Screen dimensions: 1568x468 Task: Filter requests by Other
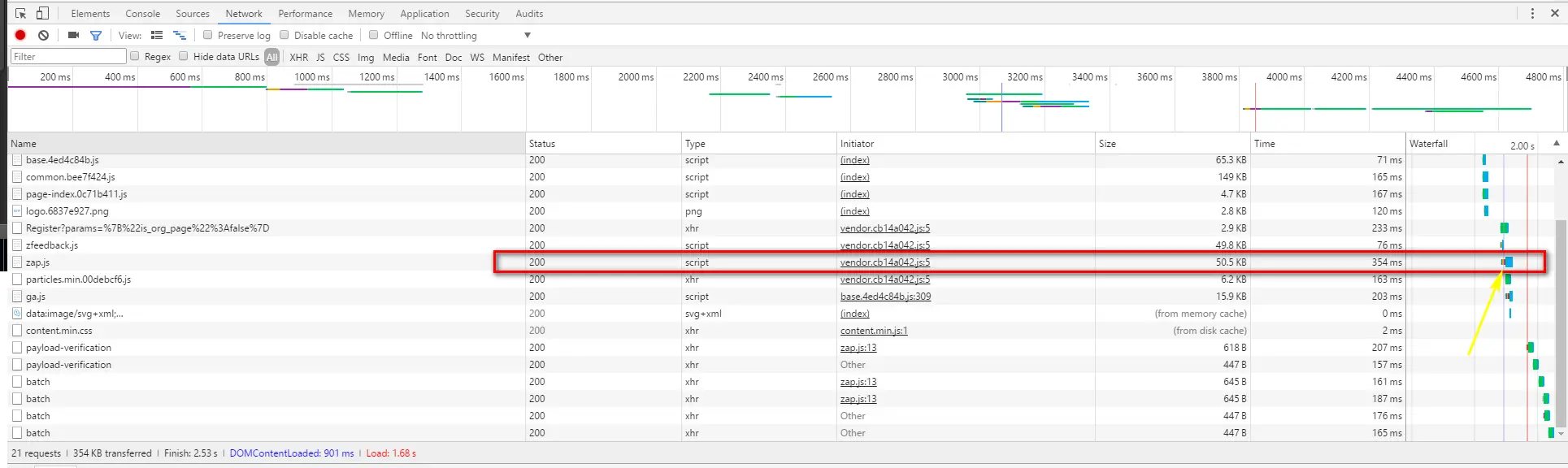(x=550, y=58)
